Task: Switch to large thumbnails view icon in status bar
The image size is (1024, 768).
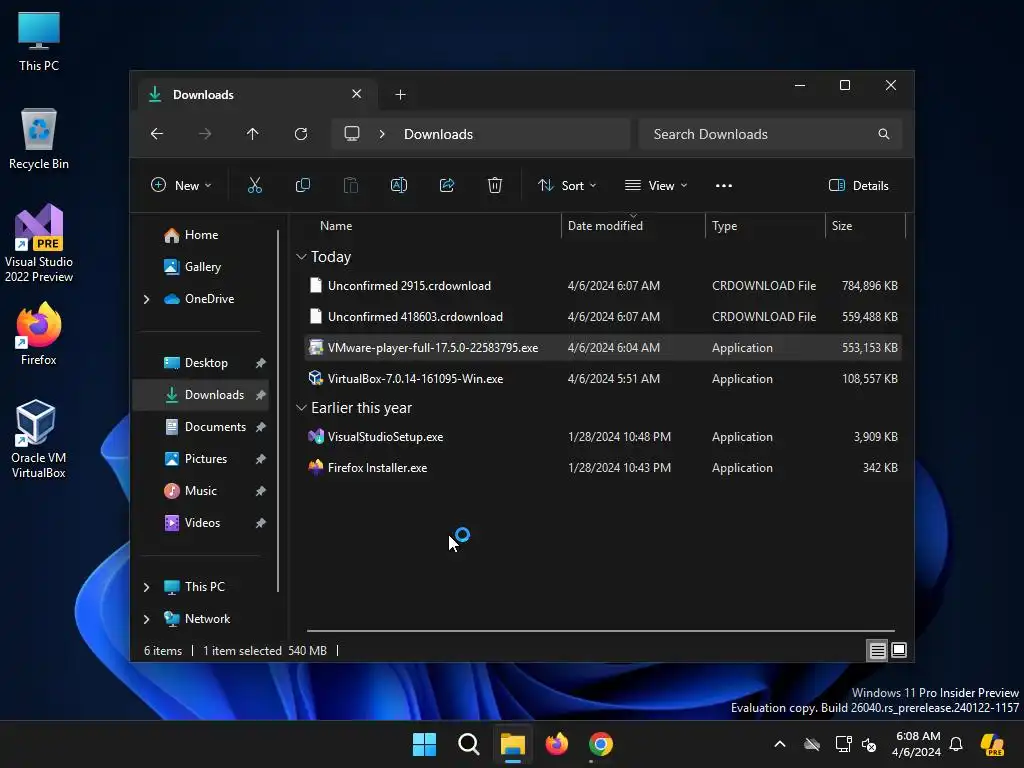Action: [x=899, y=650]
